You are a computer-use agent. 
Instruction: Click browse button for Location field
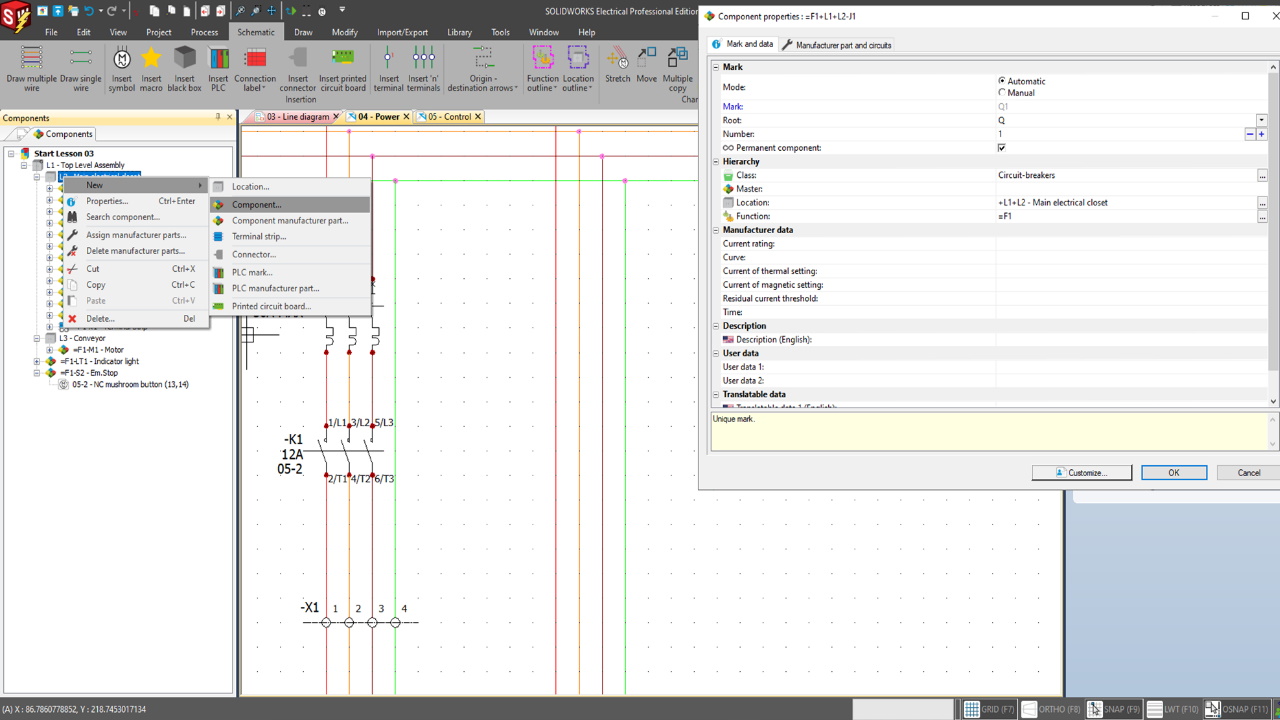click(1262, 203)
